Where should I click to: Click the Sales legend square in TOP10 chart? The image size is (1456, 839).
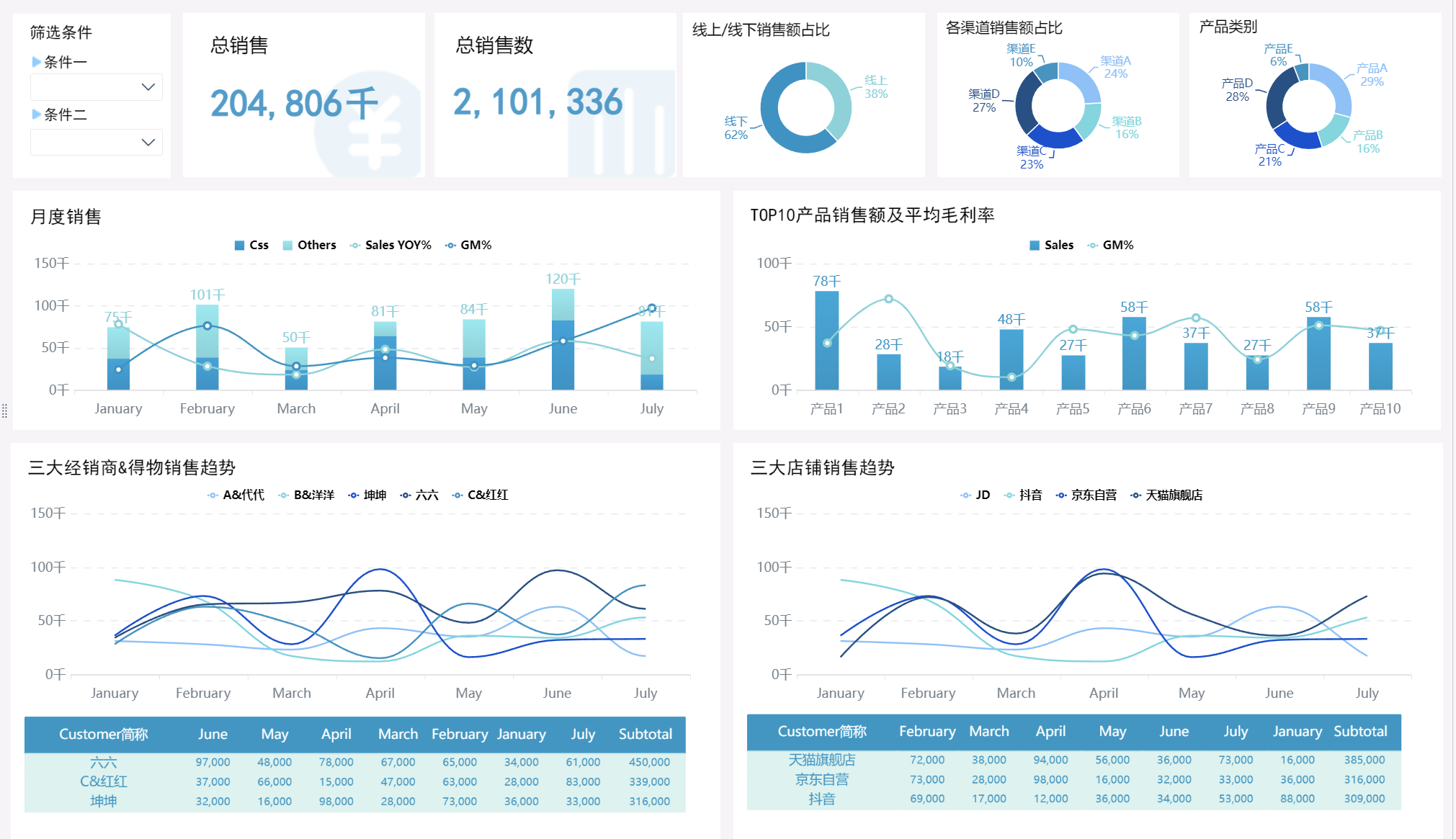click(1035, 245)
